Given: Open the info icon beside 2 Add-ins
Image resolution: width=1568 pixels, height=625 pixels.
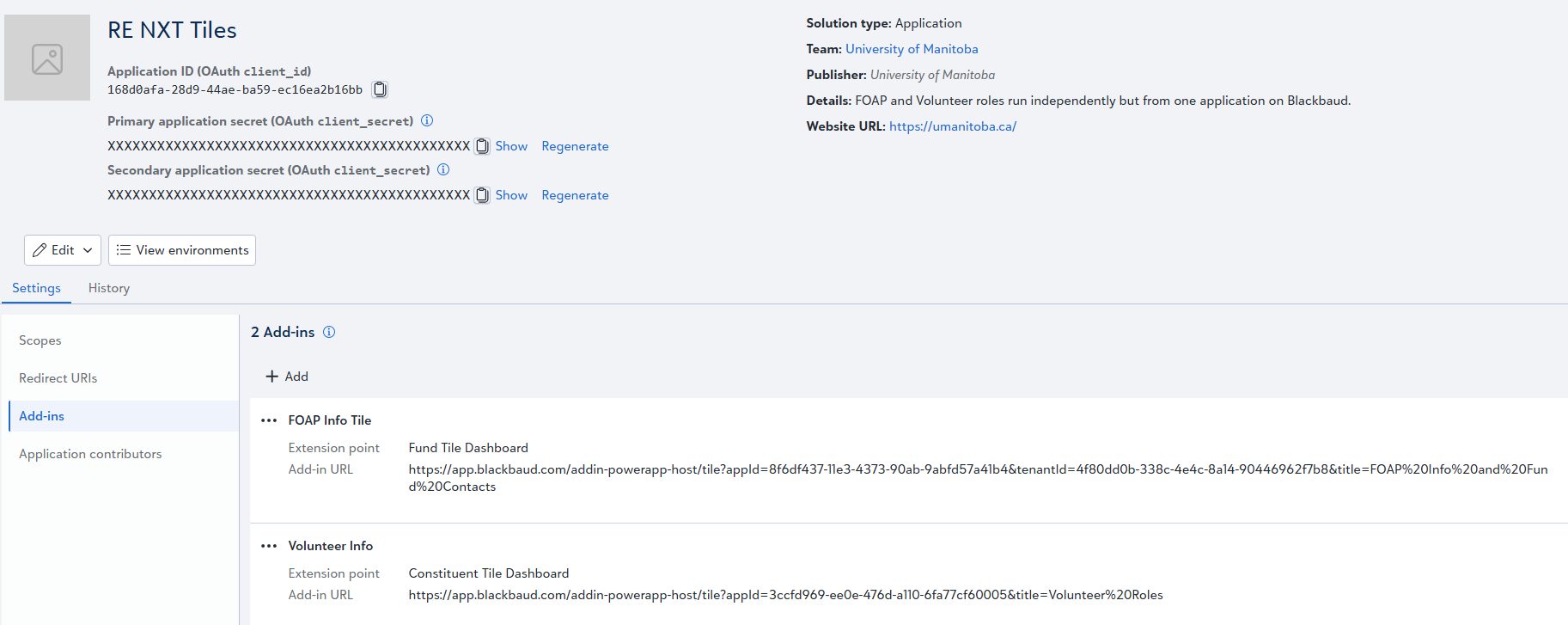Looking at the screenshot, I should [x=329, y=332].
